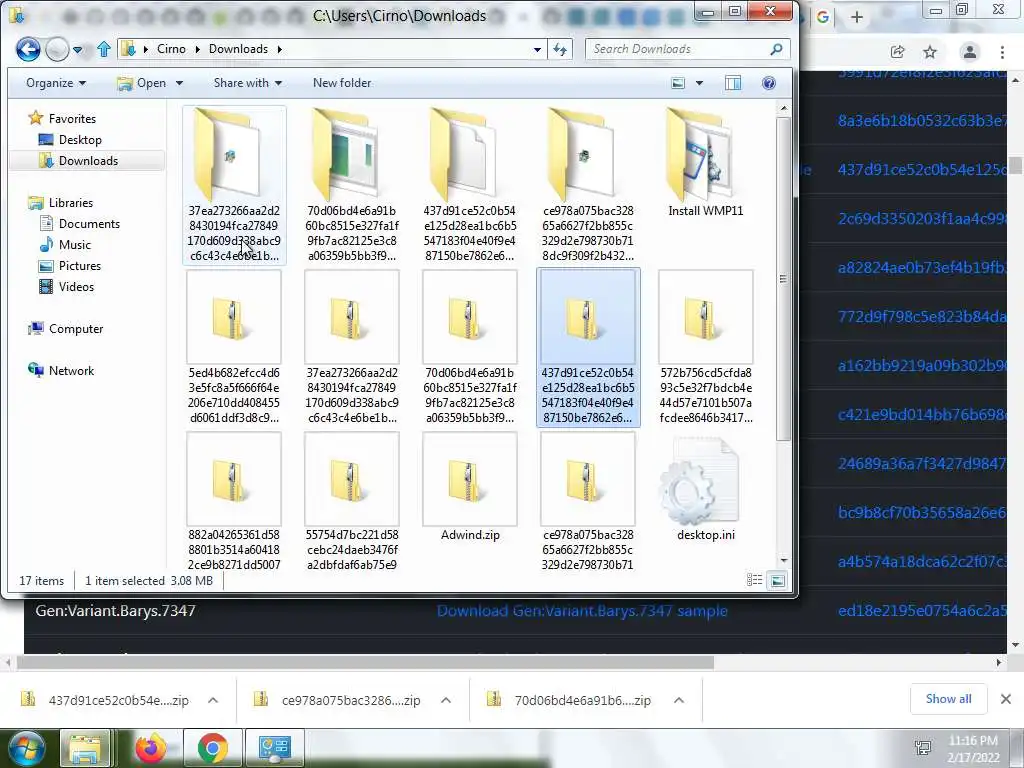Expand the view options dropdown arrow
The height and width of the screenshot is (768, 1024).
tap(699, 83)
